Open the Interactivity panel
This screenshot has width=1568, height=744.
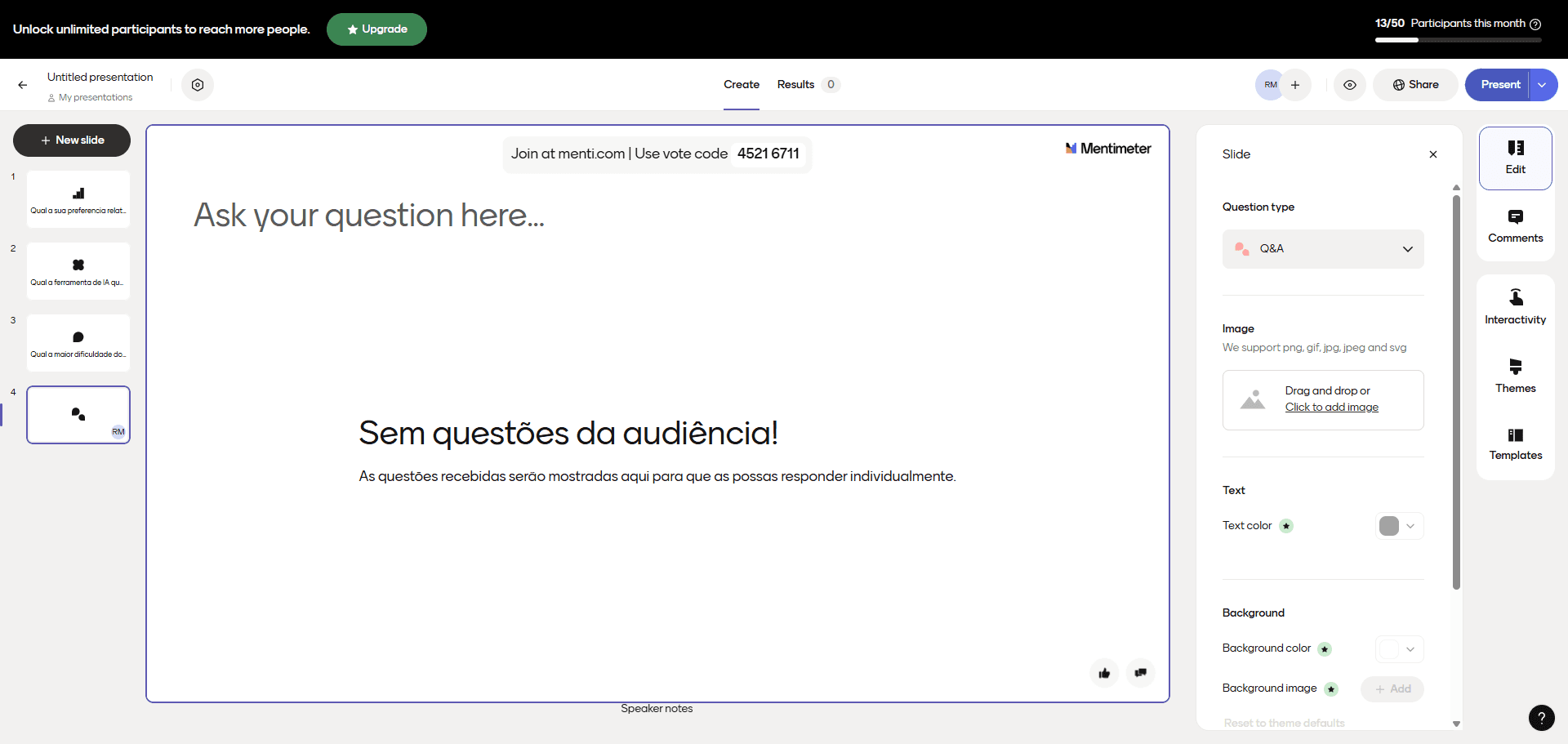pyautogui.click(x=1516, y=307)
